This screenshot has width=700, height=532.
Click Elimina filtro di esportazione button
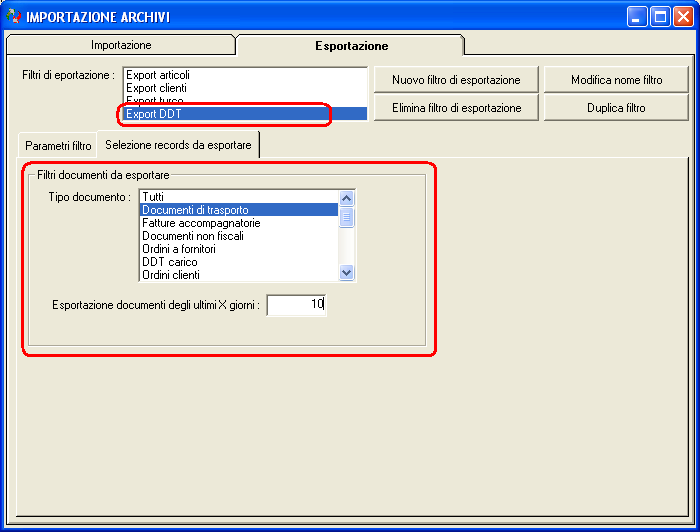[456, 108]
